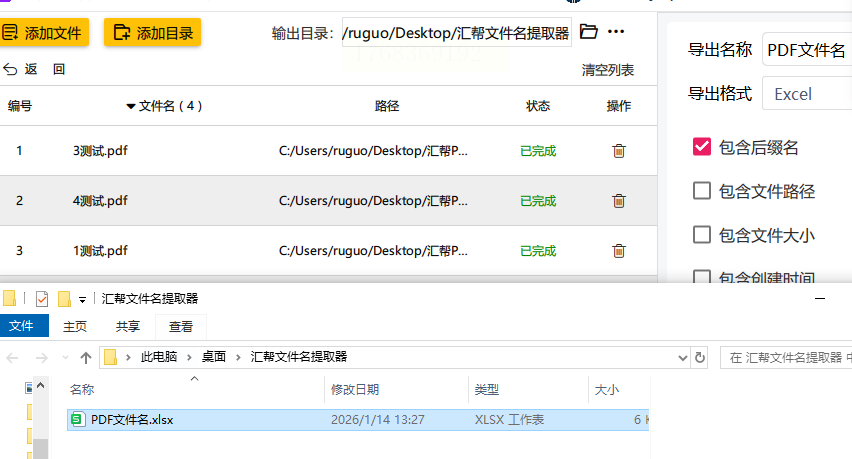Open the 查看 ribbon tab in Explorer

(x=180, y=326)
